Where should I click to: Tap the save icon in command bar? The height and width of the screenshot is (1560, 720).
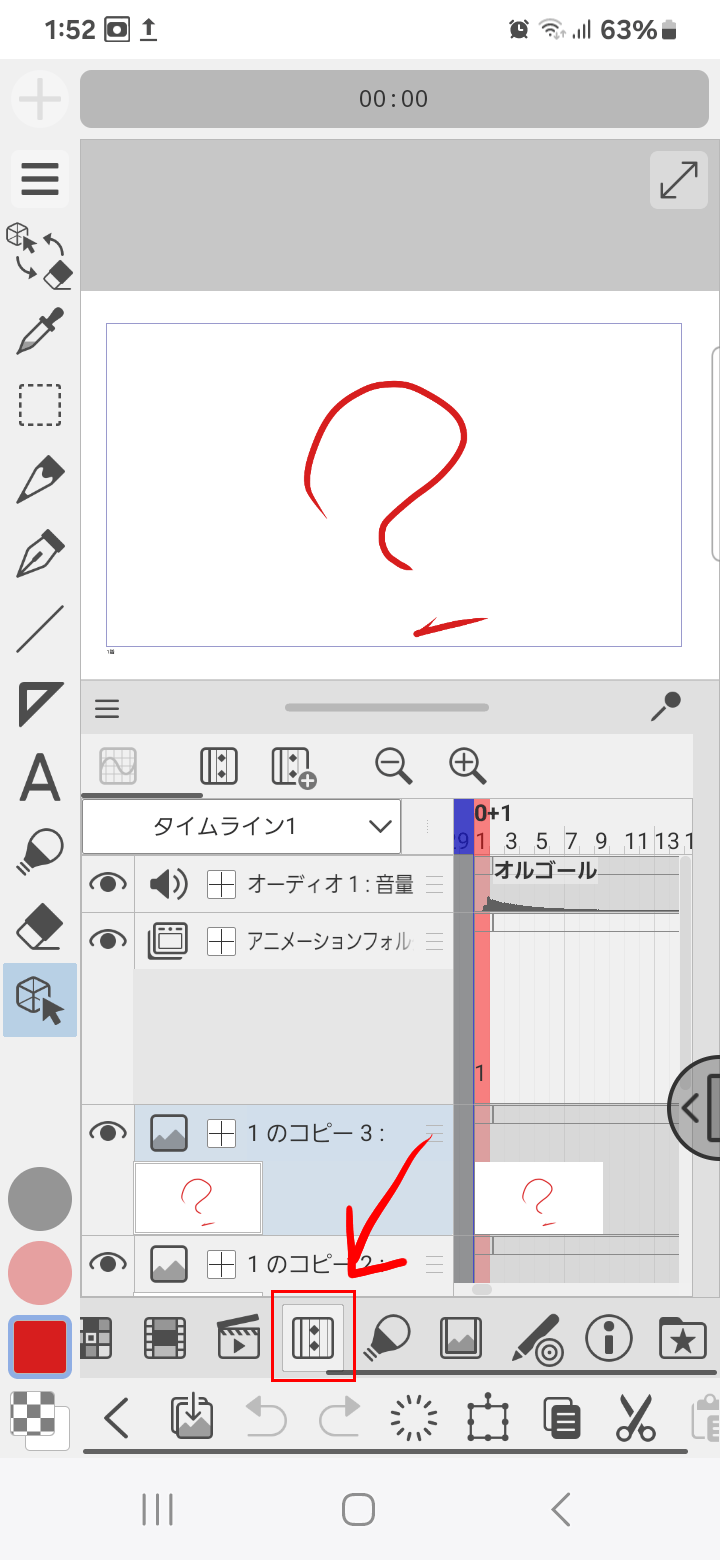pos(190,1417)
